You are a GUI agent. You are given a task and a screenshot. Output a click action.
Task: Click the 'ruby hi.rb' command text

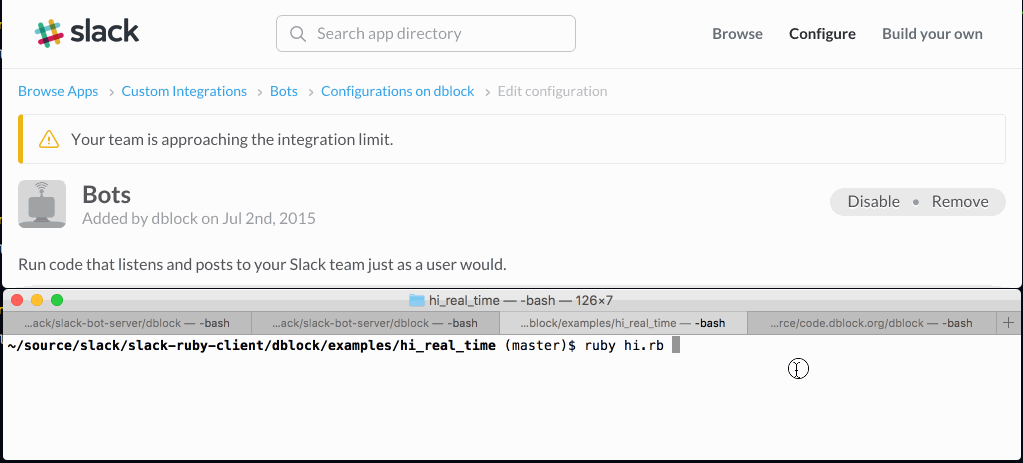click(x=624, y=346)
